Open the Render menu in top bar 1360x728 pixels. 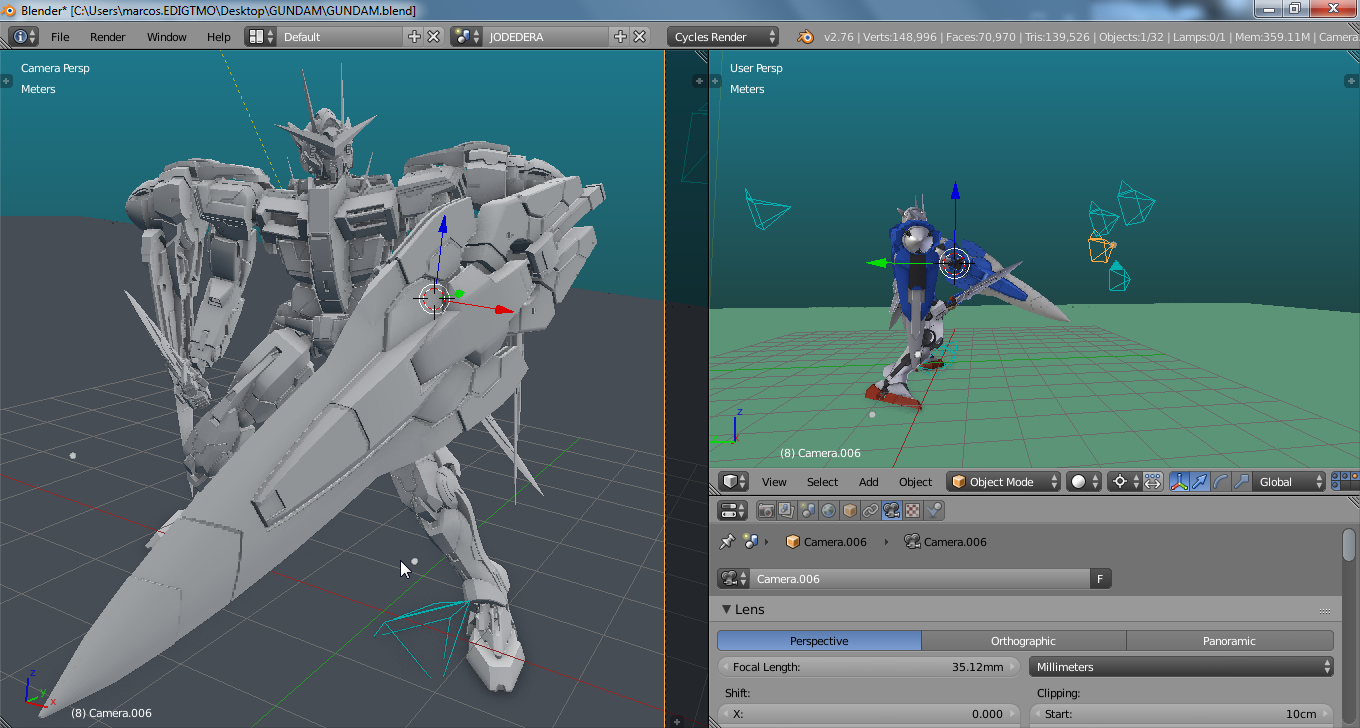click(108, 37)
